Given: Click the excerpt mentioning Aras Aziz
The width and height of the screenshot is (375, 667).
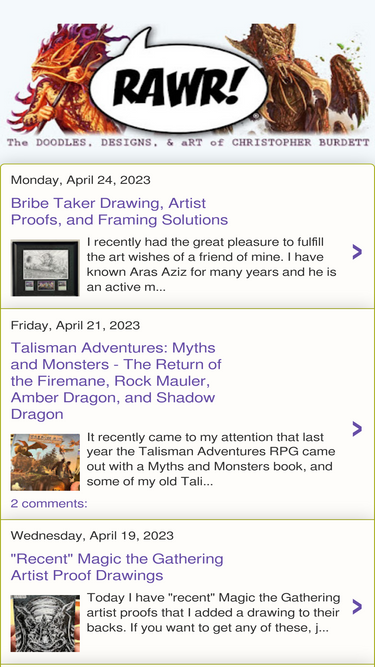Looking at the screenshot, I should (x=212, y=265).
